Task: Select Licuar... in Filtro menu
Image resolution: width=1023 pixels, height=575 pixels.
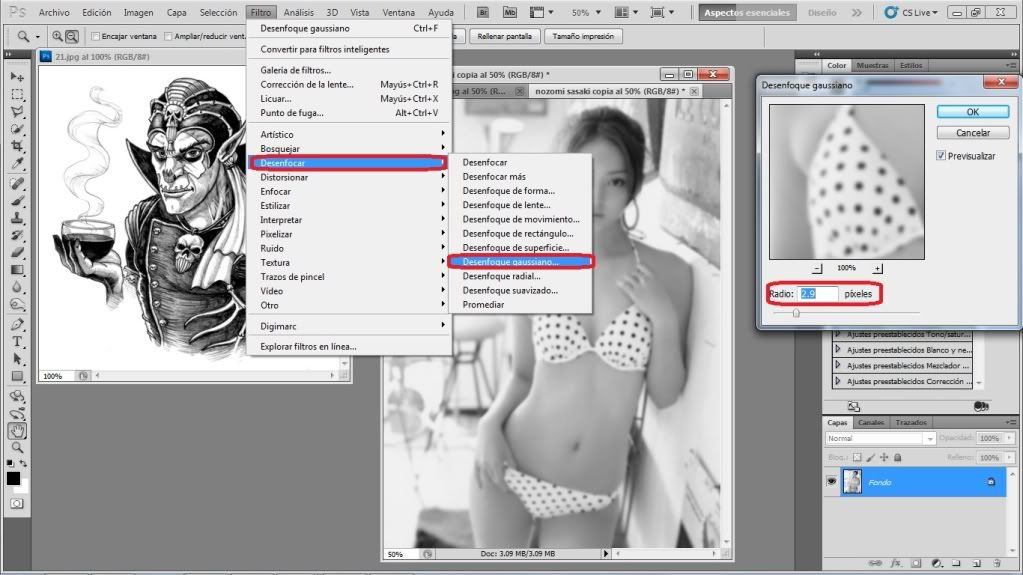Action: point(275,99)
